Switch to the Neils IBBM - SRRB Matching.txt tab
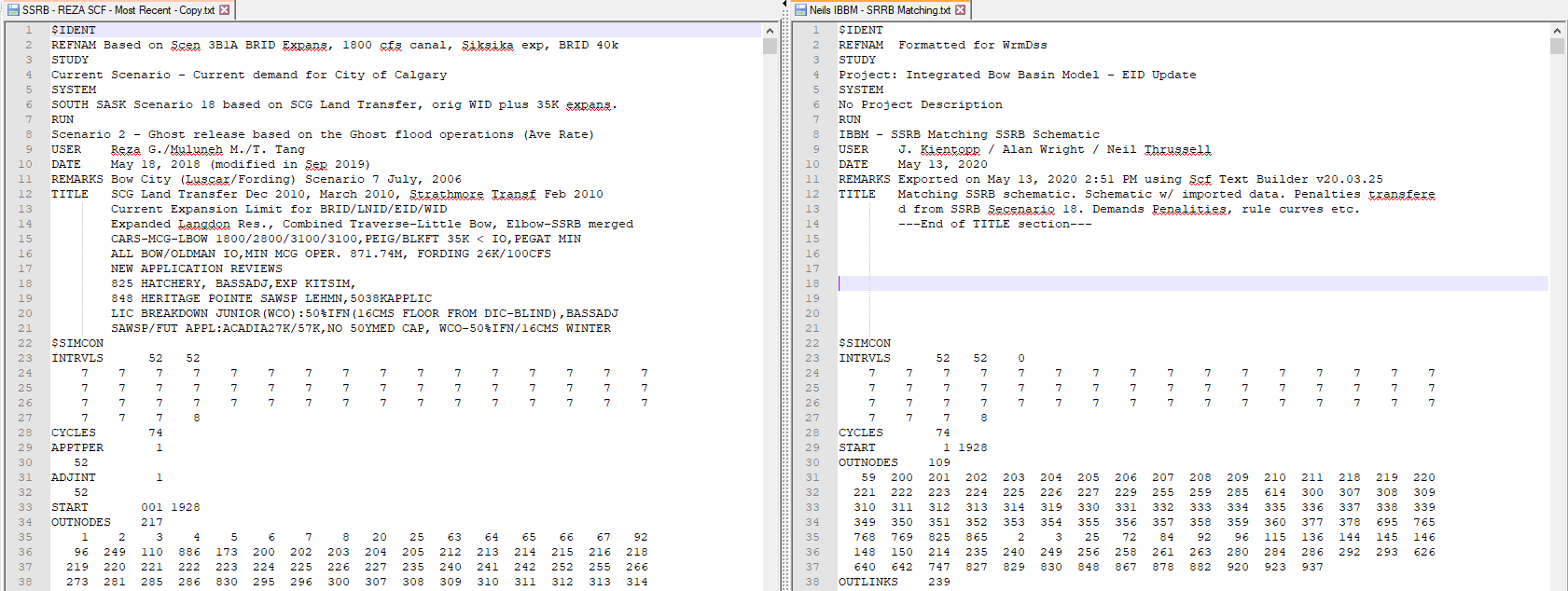This screenshot has width=1568, height=591. tap(880, 10)
